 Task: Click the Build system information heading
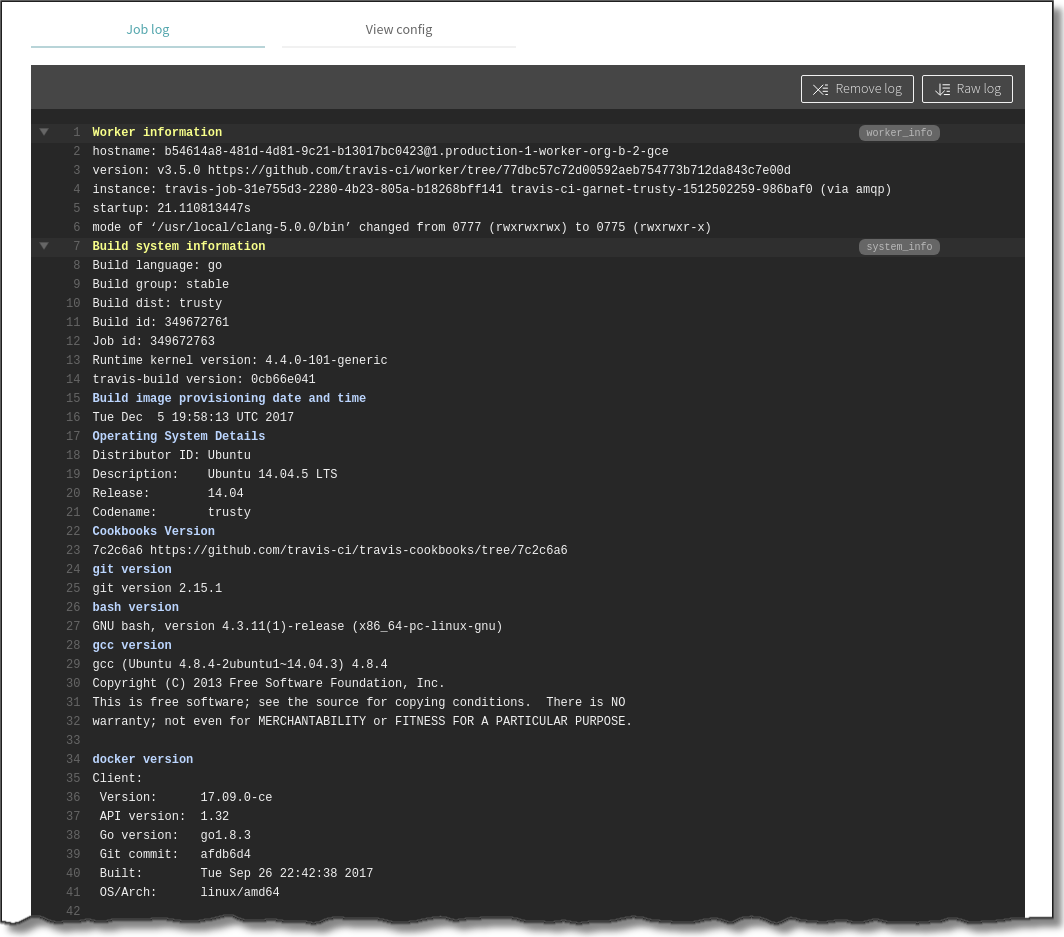[179, 247]
